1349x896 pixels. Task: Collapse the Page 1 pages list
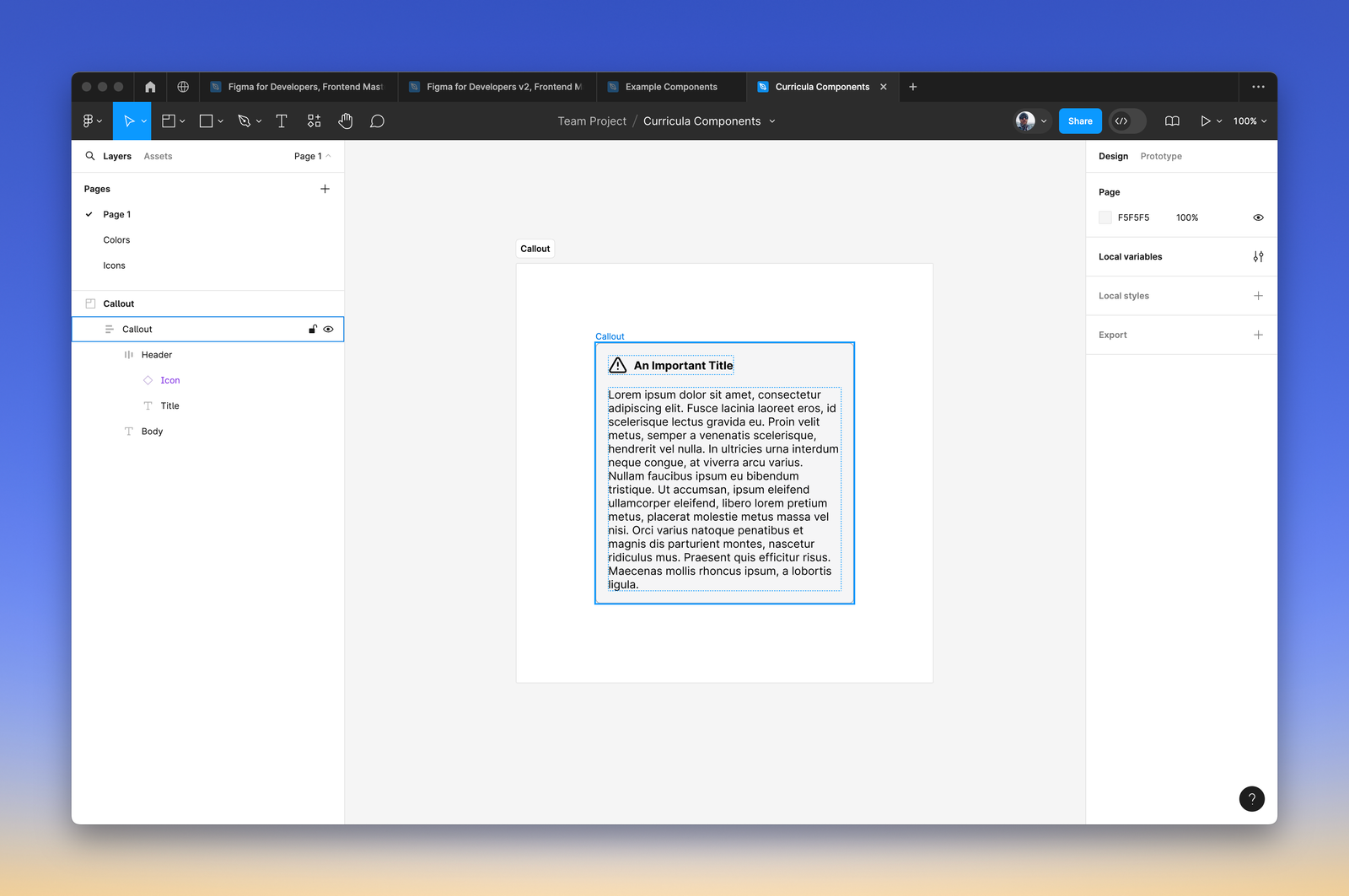[x=312, y=156]
